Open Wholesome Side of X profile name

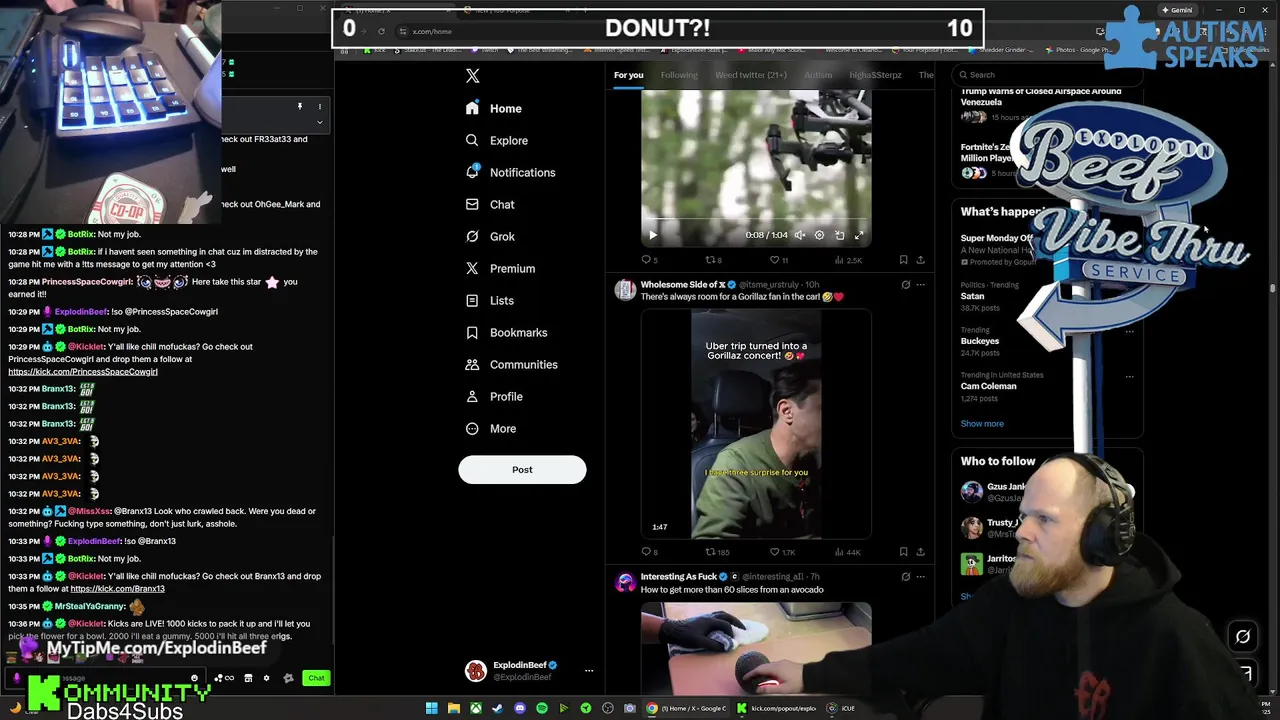pos(682,285)
